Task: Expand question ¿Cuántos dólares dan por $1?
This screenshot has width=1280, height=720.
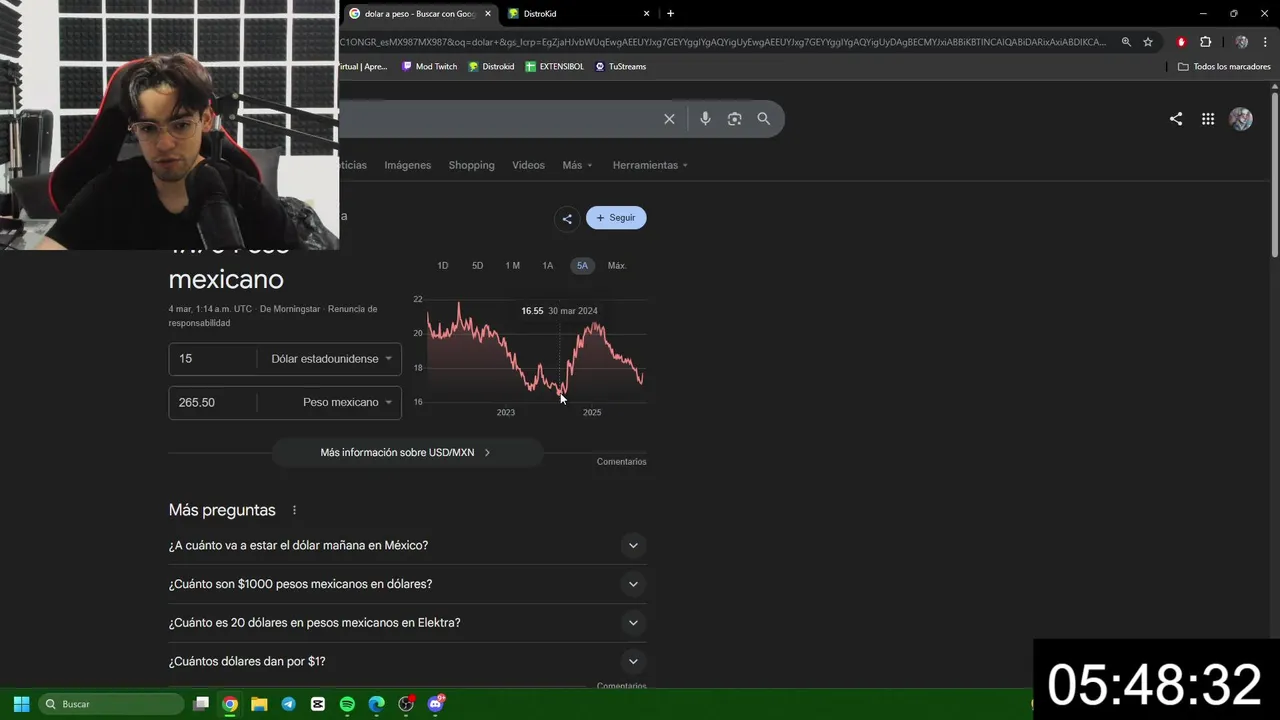Action: pyautogui.click(x=407, y=661)
